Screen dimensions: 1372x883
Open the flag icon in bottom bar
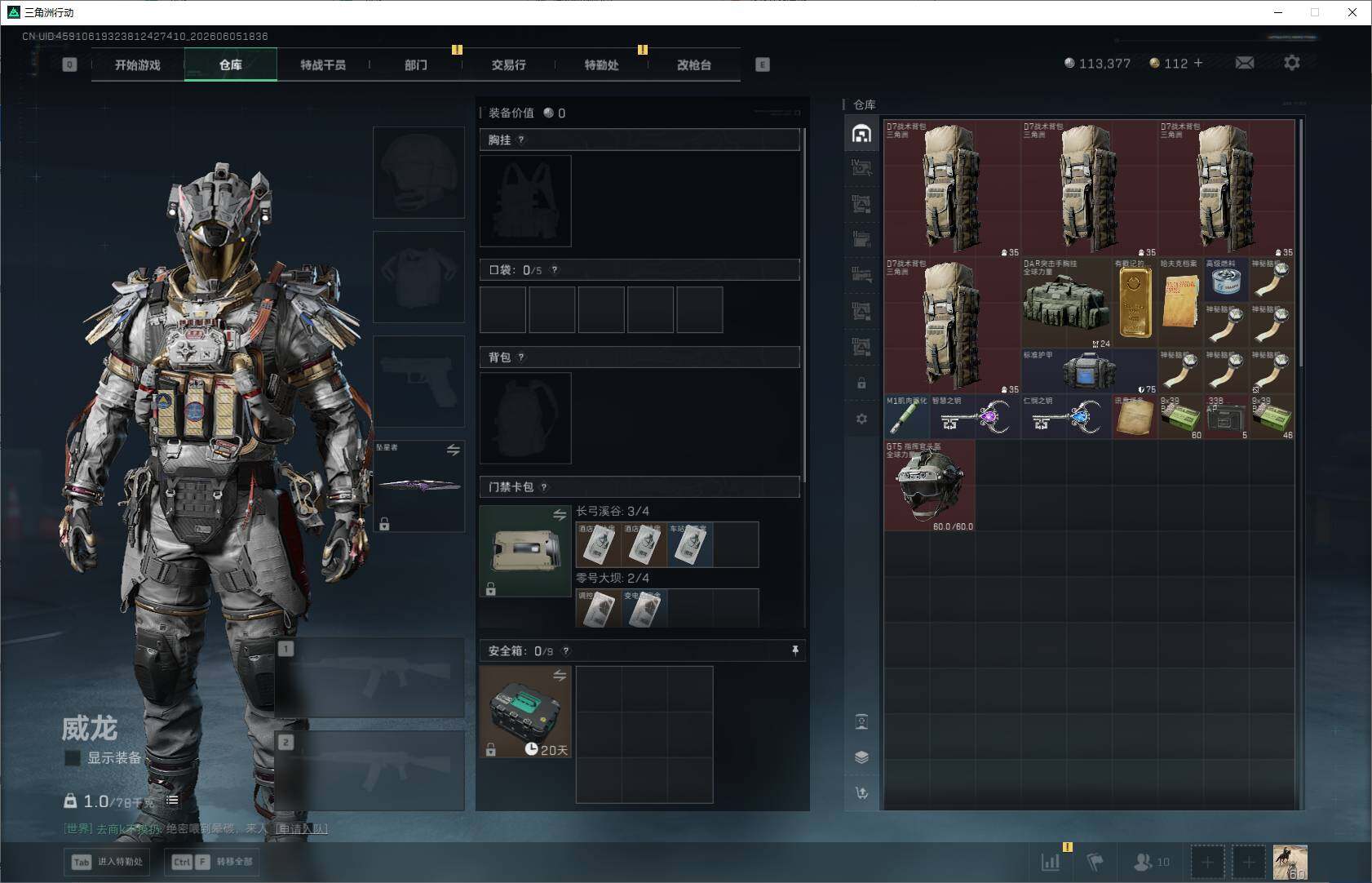(x=1095, y=861)
